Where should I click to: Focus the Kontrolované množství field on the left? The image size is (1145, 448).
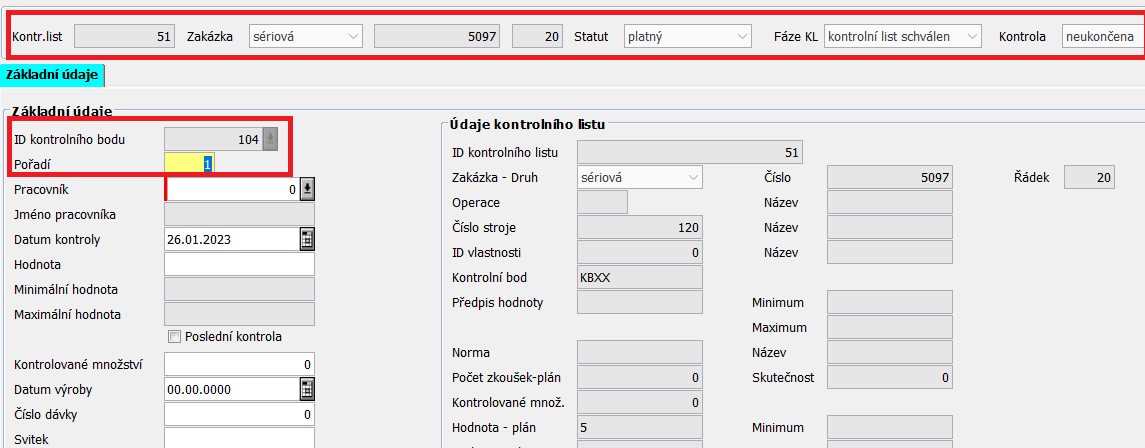239,364
